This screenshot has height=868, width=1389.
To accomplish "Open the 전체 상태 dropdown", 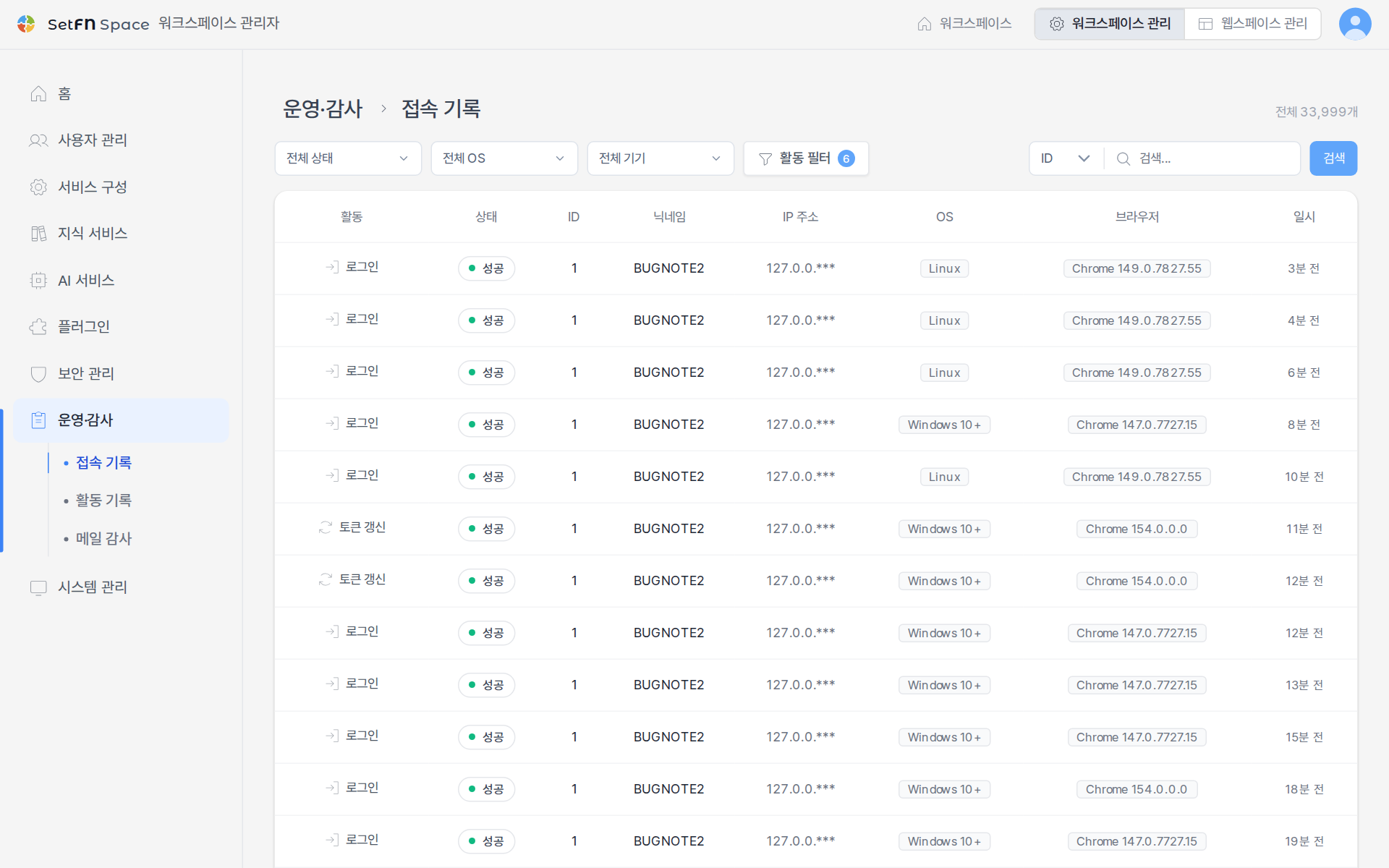I will point(348,158).
